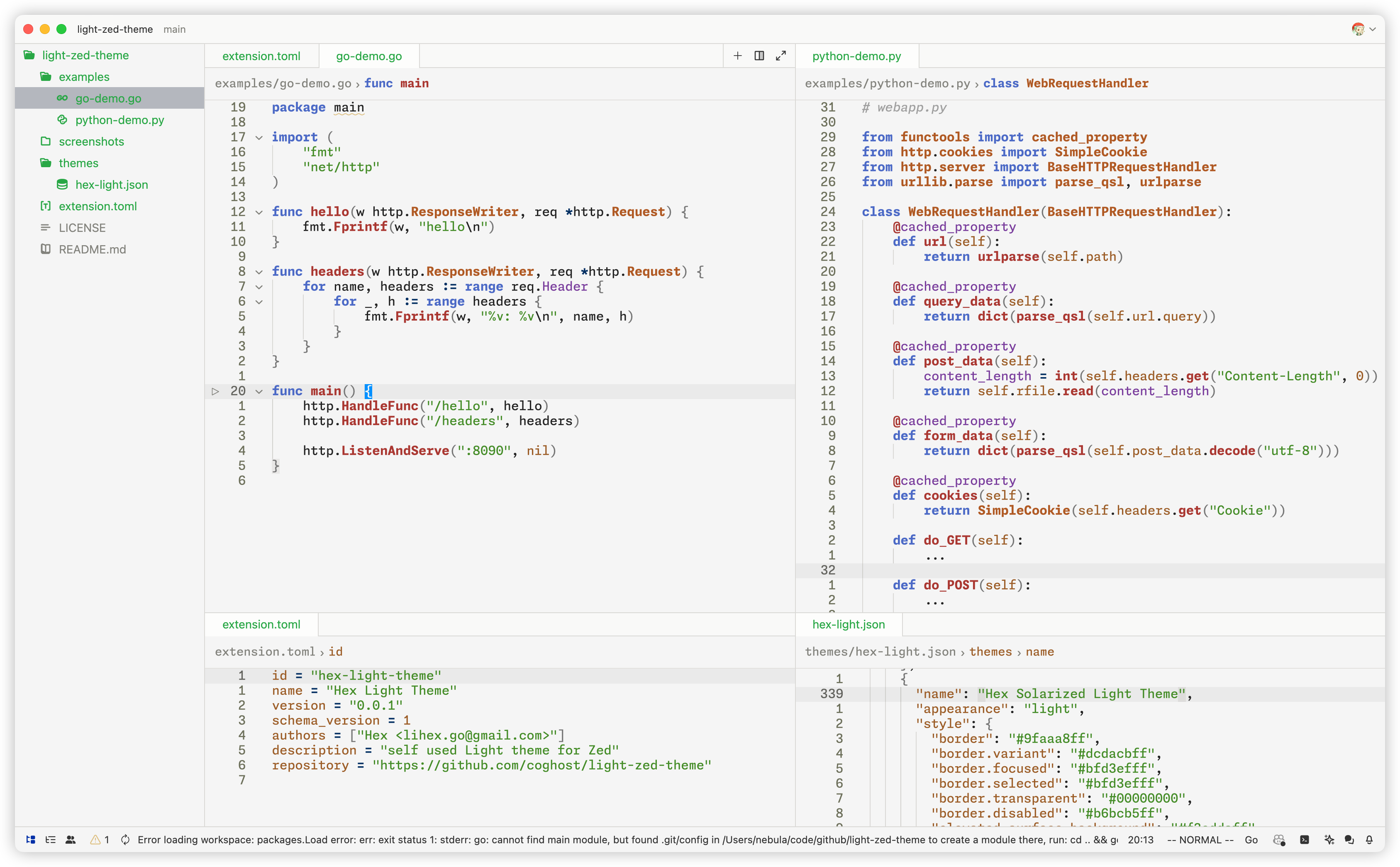Screen dimensions: 1400x867
Task: Click the themes breadcrumb in hex-light.json
Action: coord(990,651)
